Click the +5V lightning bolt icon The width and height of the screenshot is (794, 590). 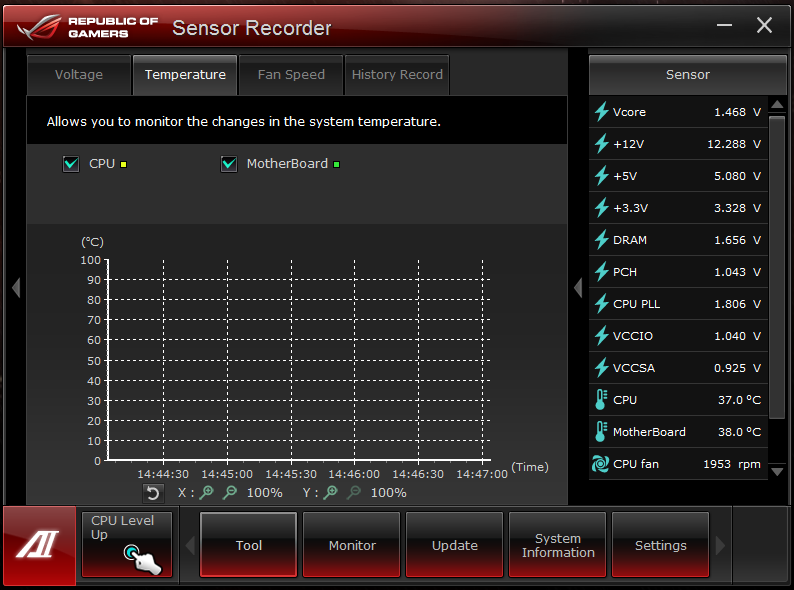click(x=602, y=176)
